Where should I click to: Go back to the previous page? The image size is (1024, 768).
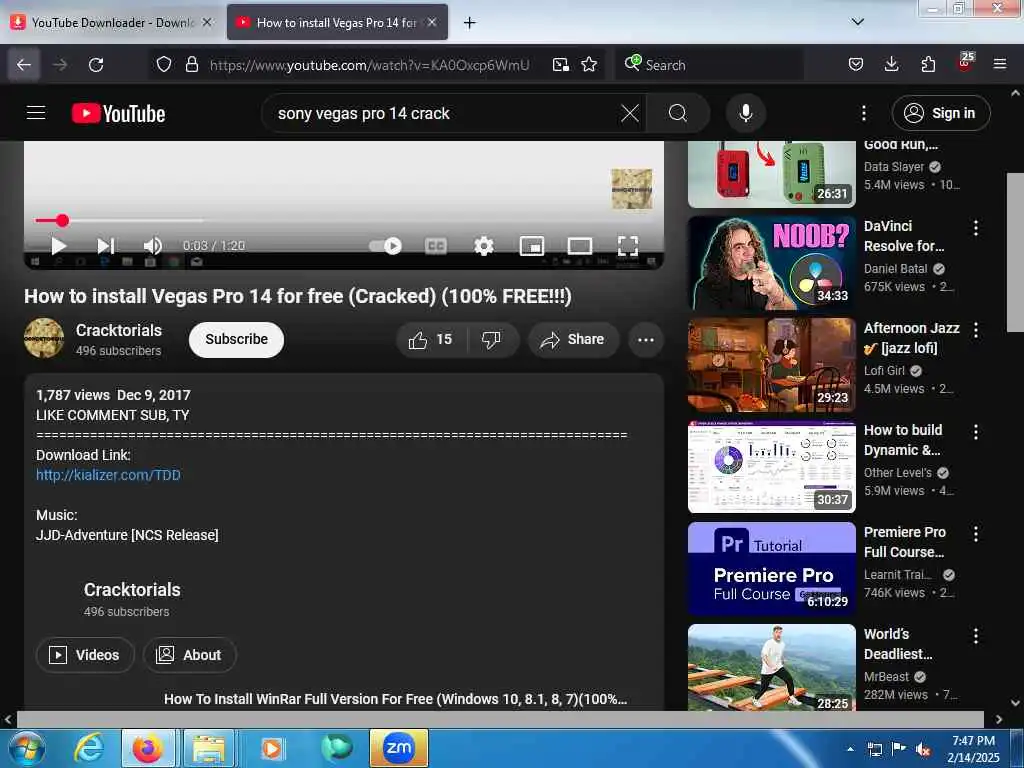click(x=24, y=65)
